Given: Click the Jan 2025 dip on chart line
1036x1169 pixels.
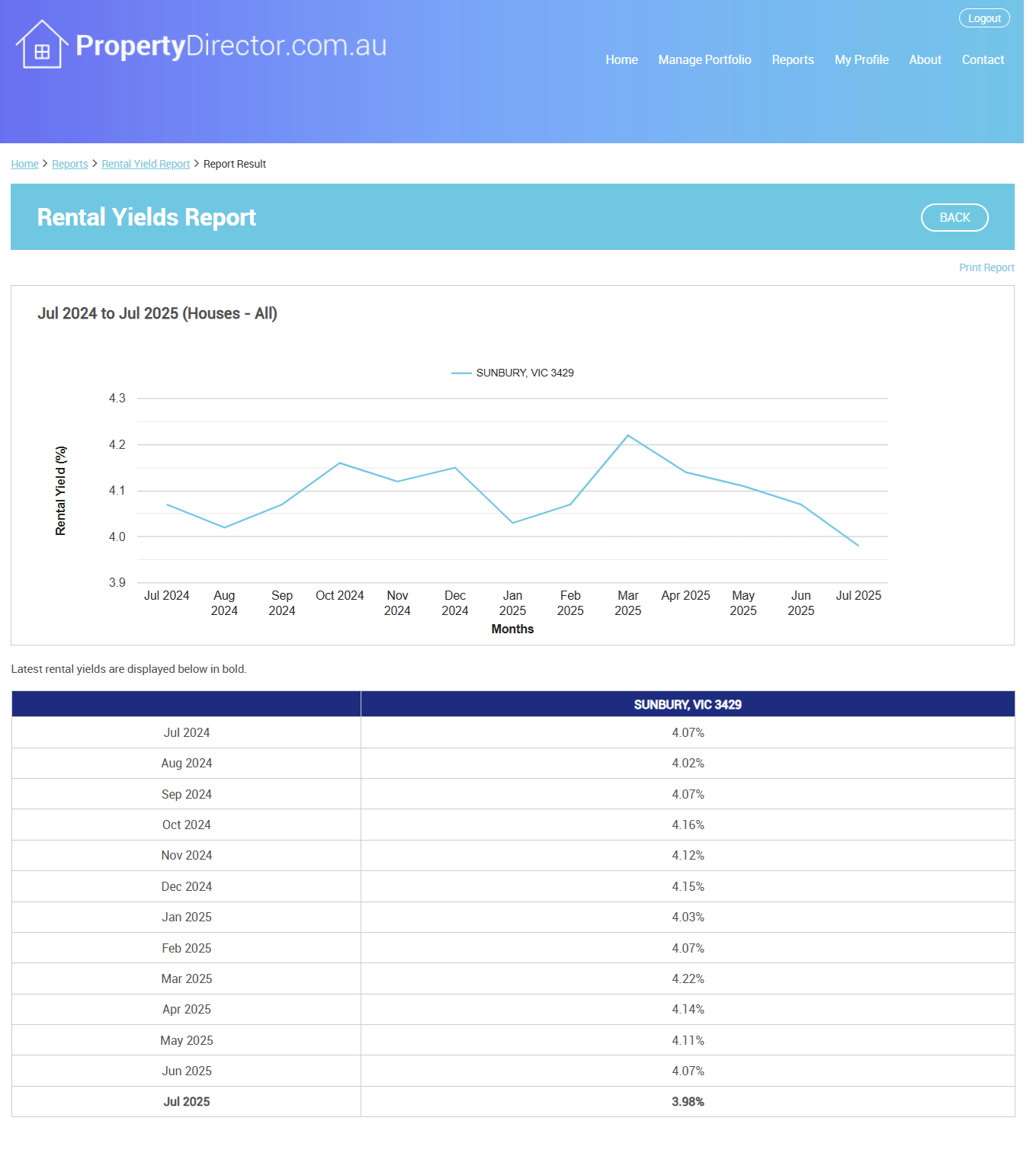Looking at the screenshot, I should pyautogui.click(x=513, y=523).
